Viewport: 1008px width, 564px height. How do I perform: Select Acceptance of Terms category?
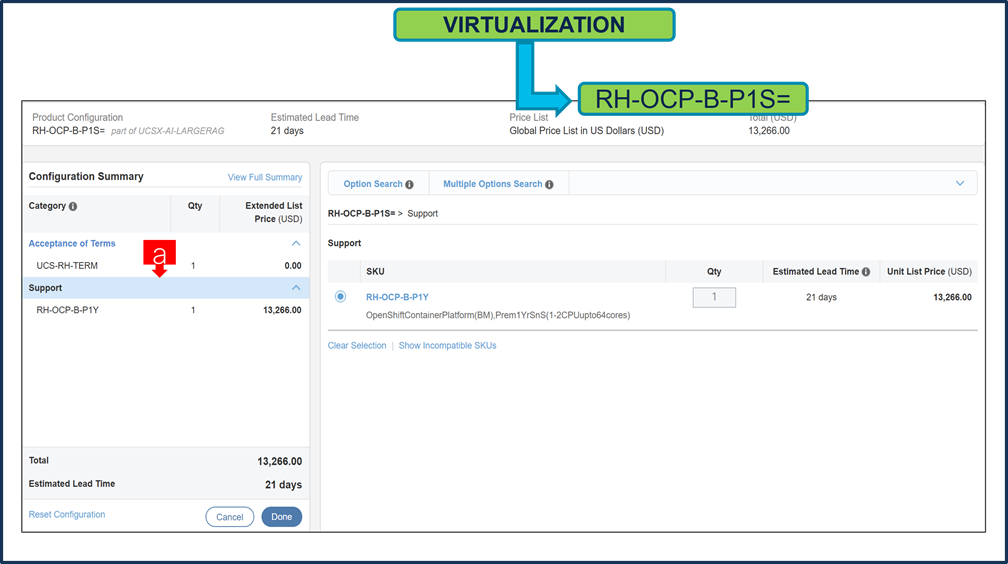click(72, 243)
